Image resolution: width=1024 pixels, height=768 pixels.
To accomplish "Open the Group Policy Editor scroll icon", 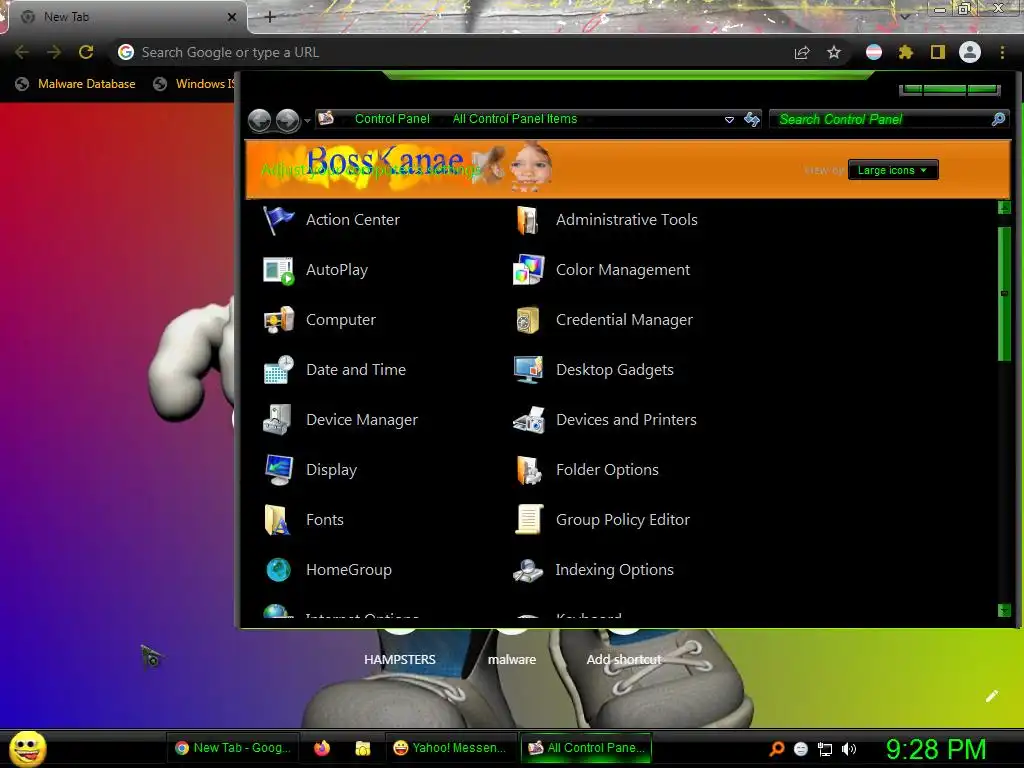I will (528, 520).
